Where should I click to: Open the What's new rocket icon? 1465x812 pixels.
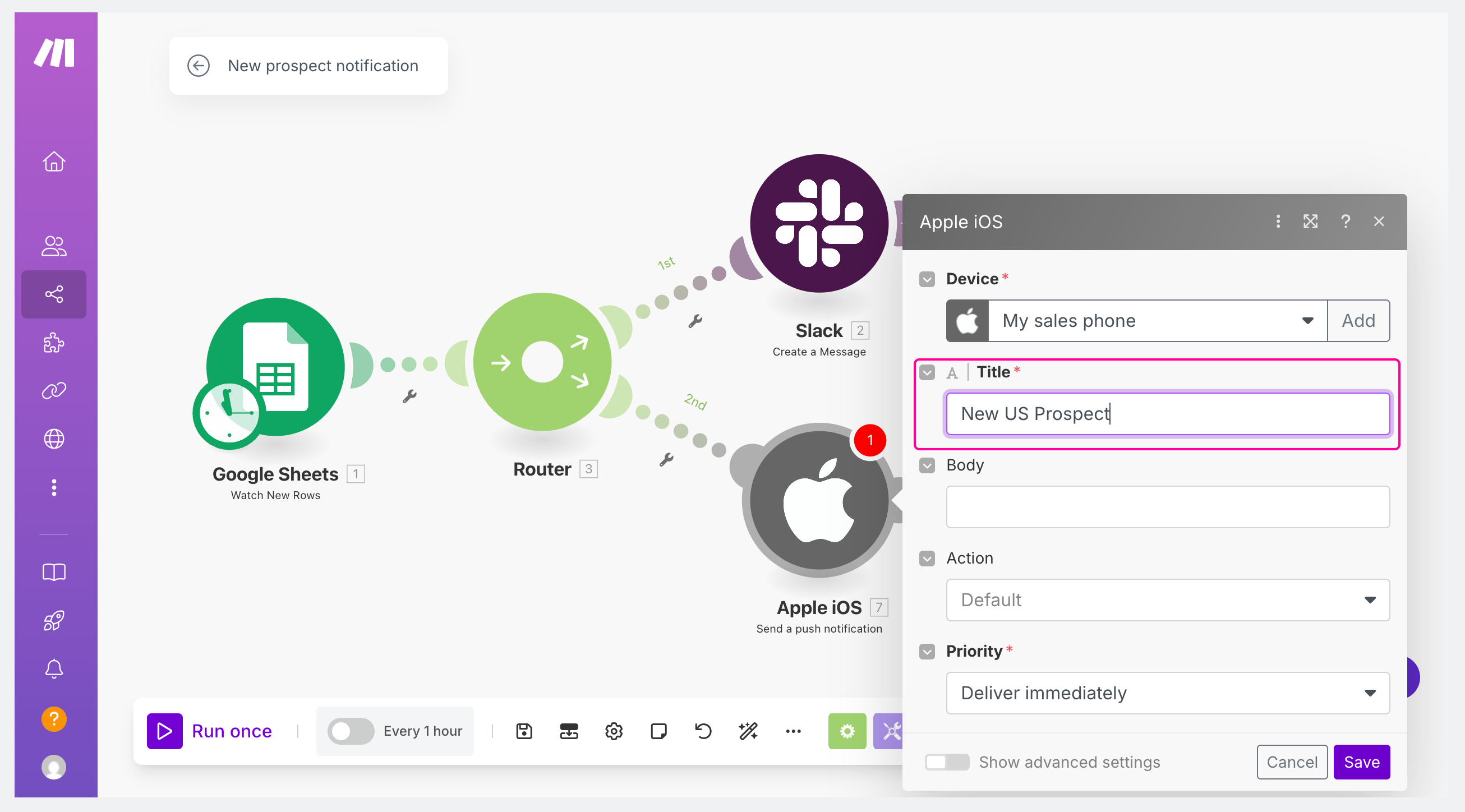[54, 620]
